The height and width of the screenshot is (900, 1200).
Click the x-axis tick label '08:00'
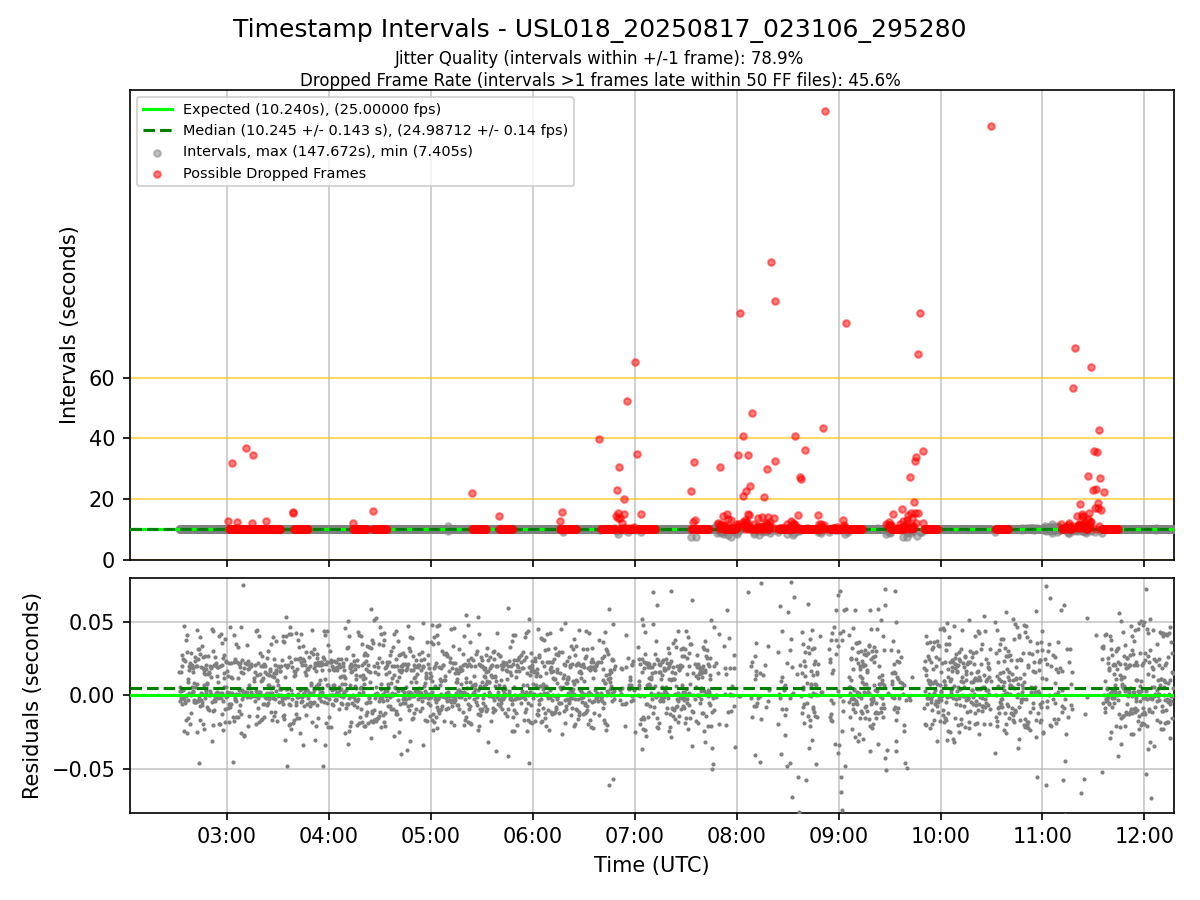[x=737, y=834]
